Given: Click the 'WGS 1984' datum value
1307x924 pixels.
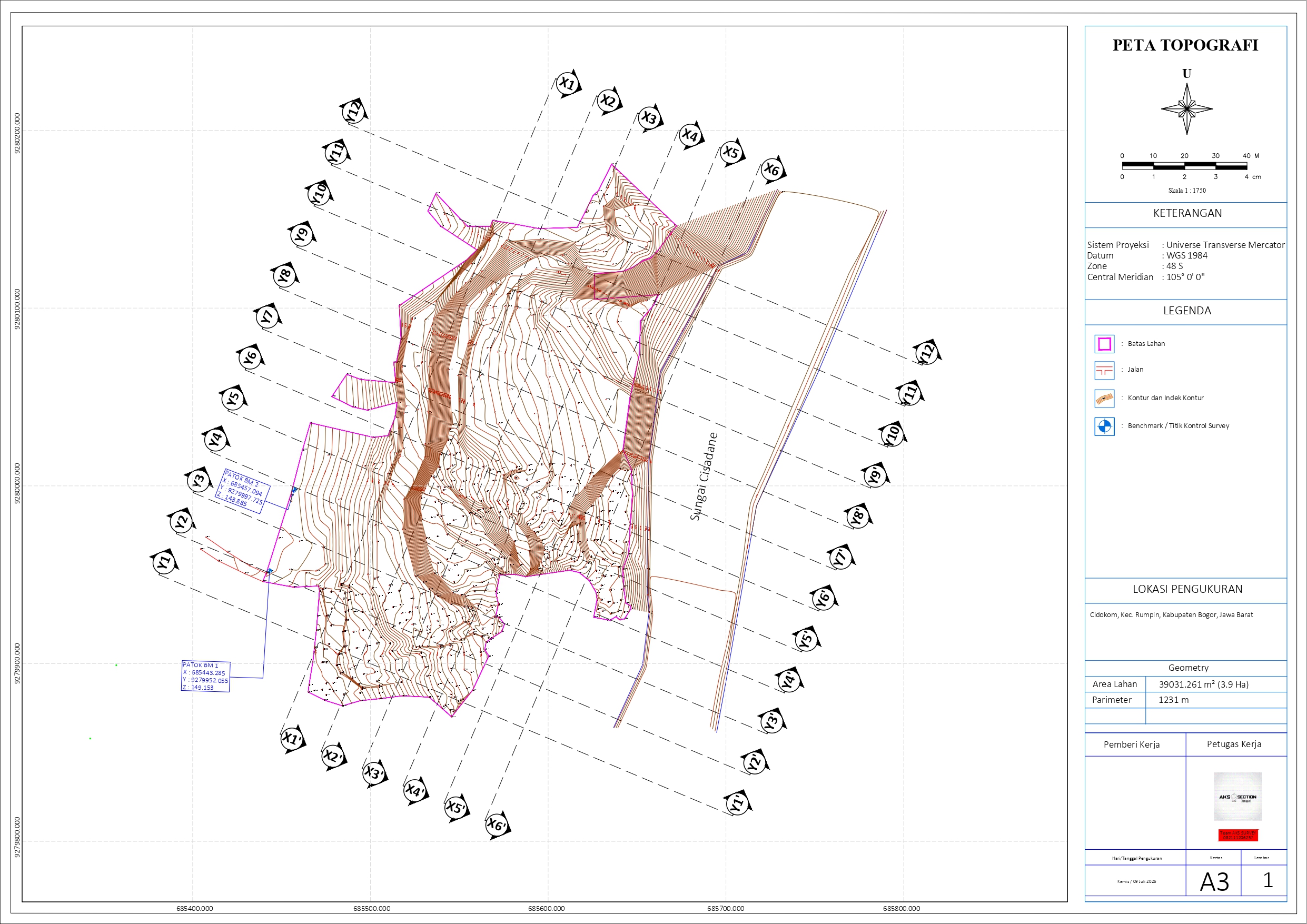Looking at the screenshot, I should coord(1186,256).
